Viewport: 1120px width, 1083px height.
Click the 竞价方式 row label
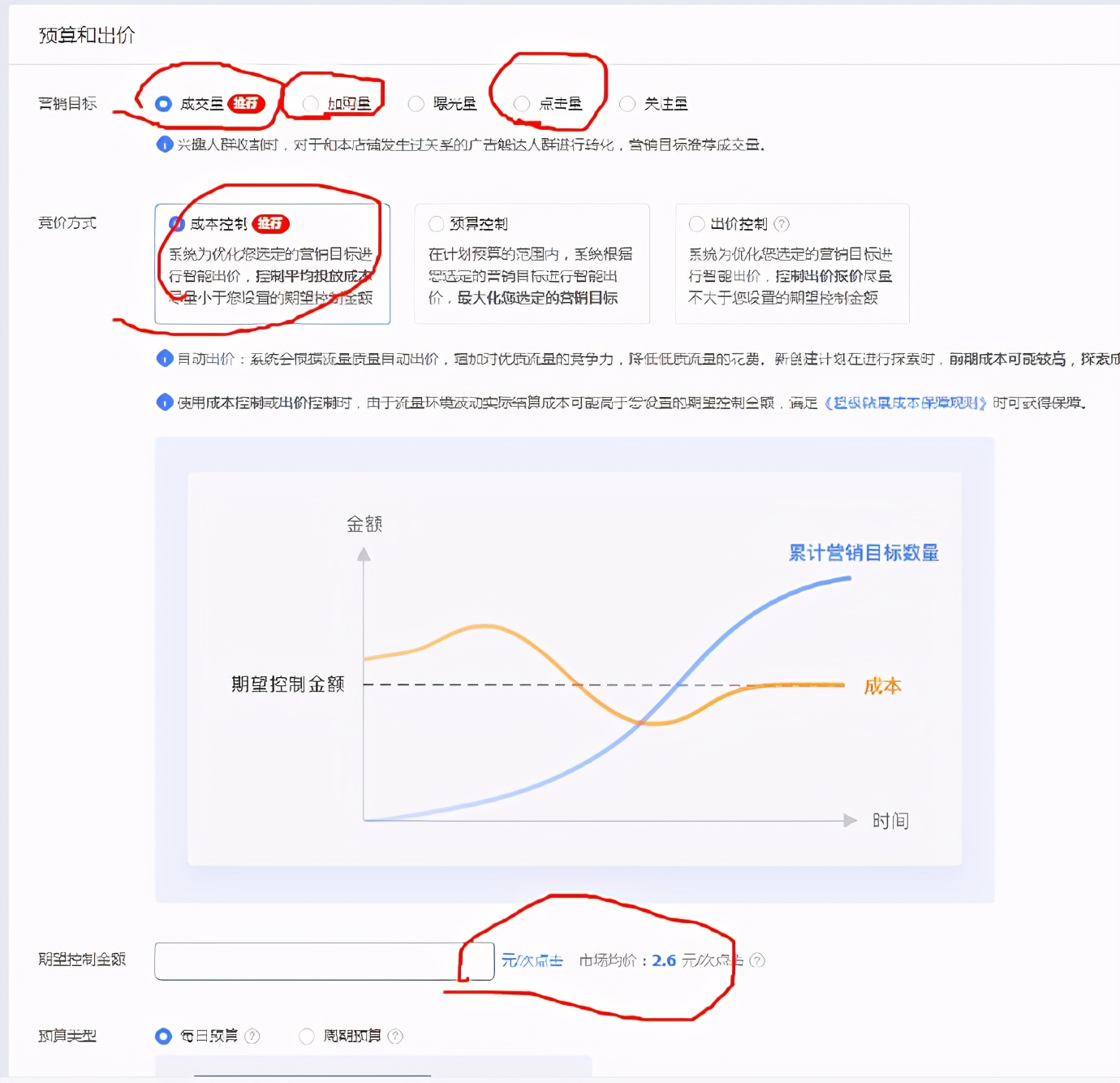coord(67,222)
